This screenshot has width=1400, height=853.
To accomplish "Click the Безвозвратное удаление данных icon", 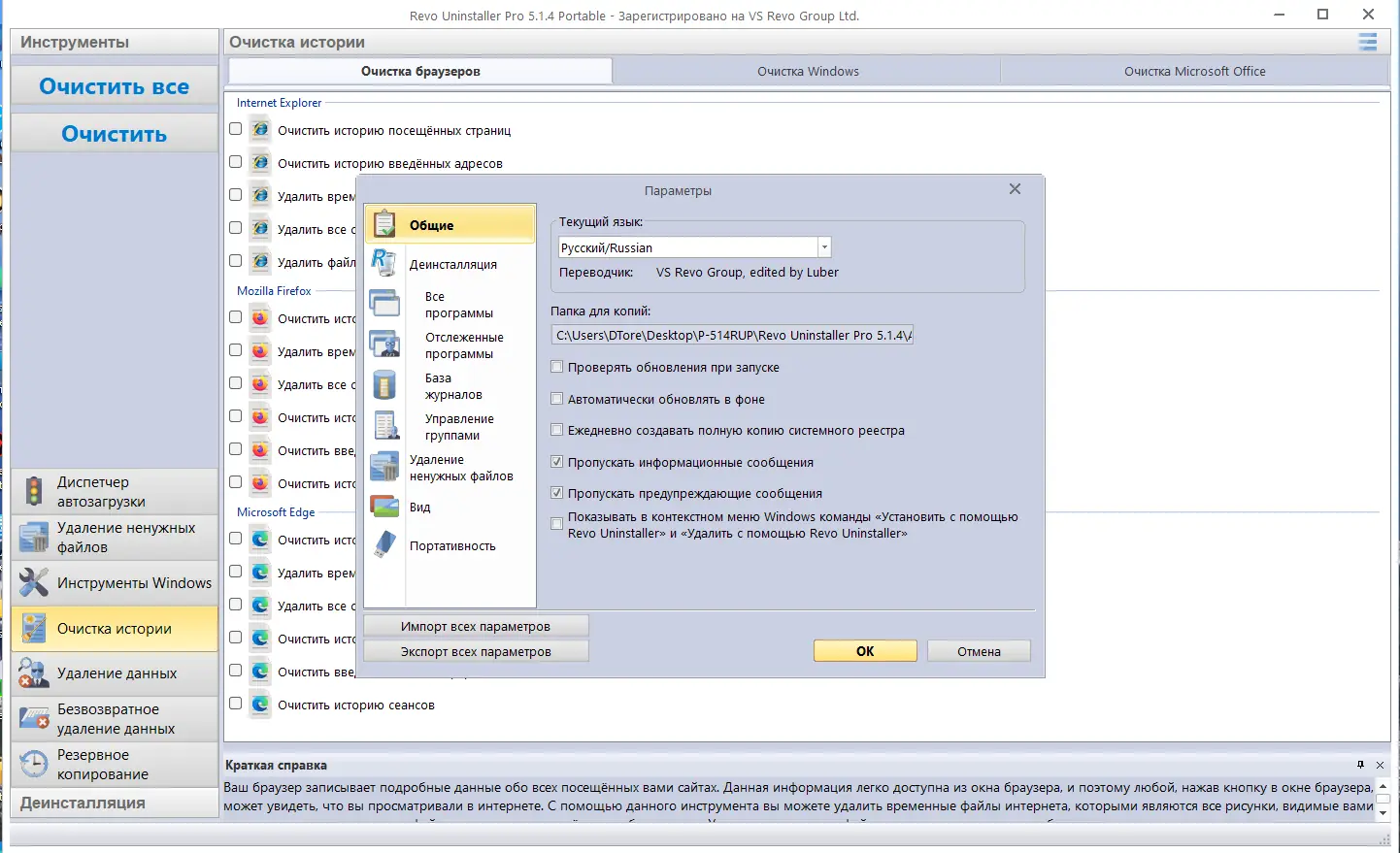I will tap(34, 718).
